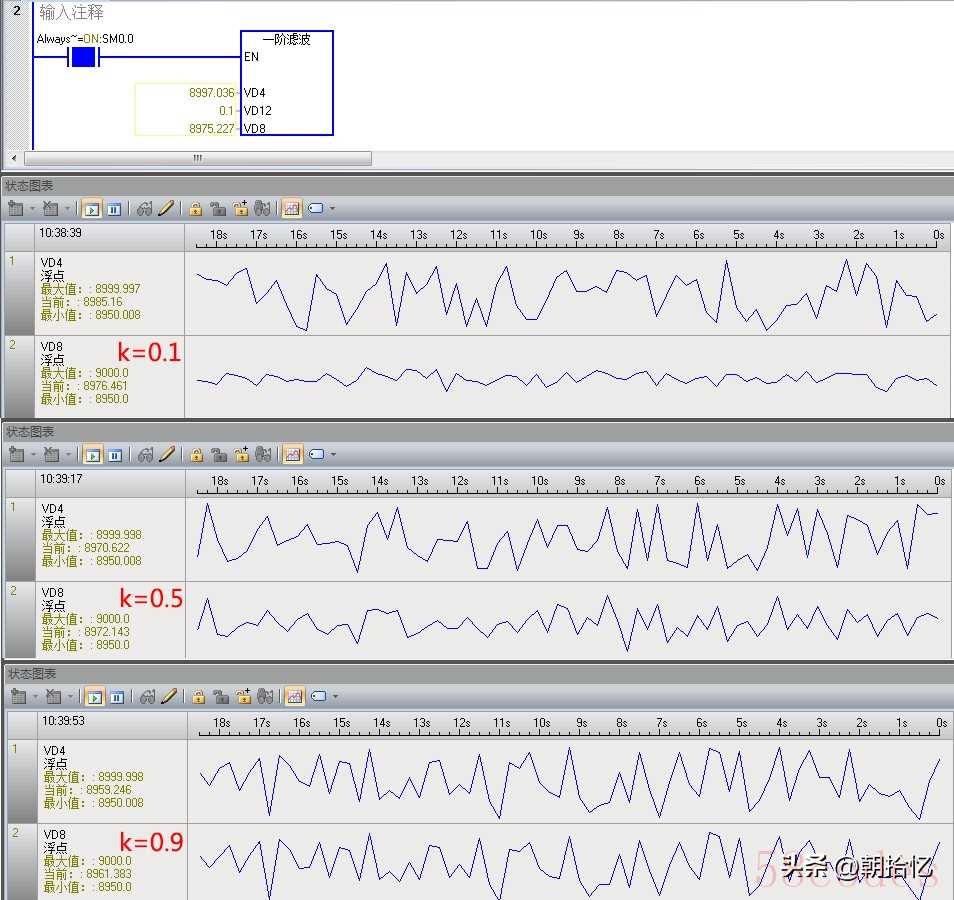The image size is (954, 900).
Task: Click the 8975.227 value at VD8 output
Action: [x=211, y=128]
